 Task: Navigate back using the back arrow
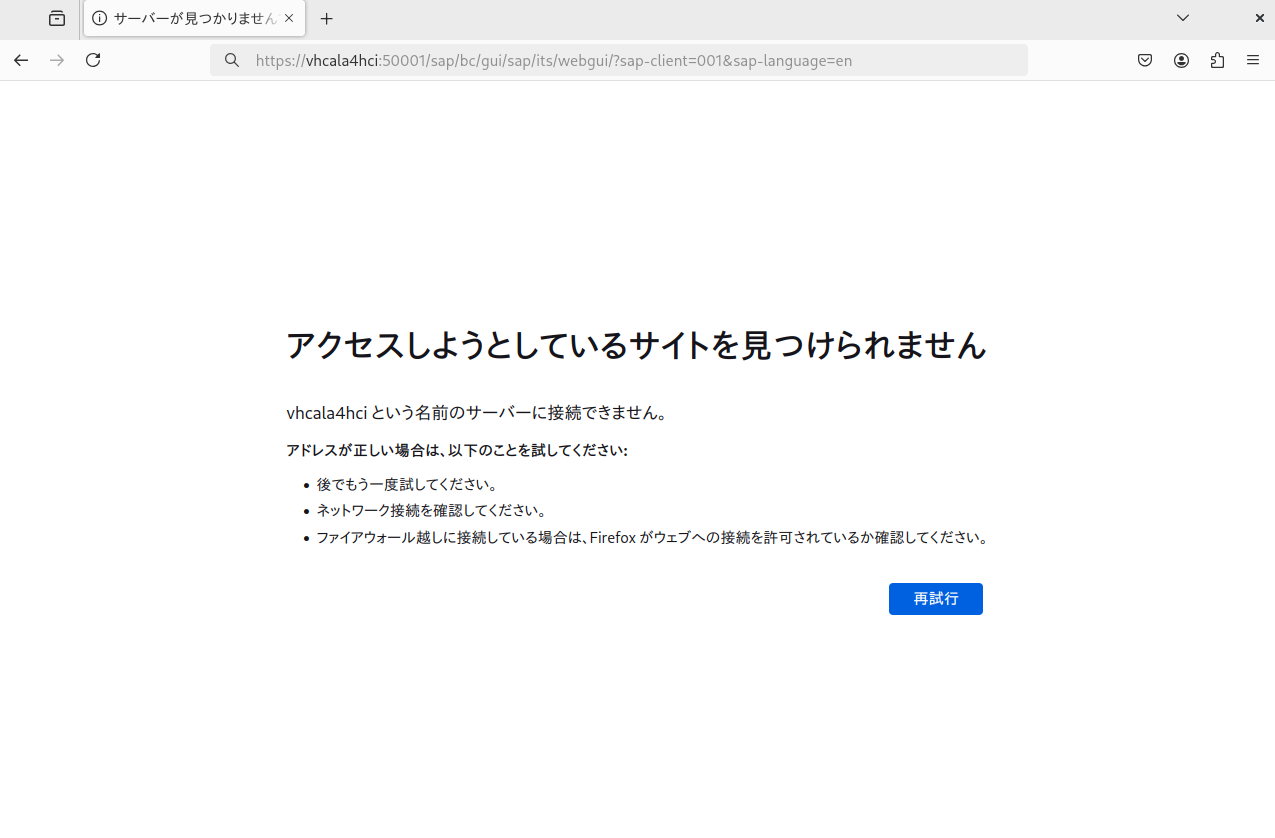21,60
